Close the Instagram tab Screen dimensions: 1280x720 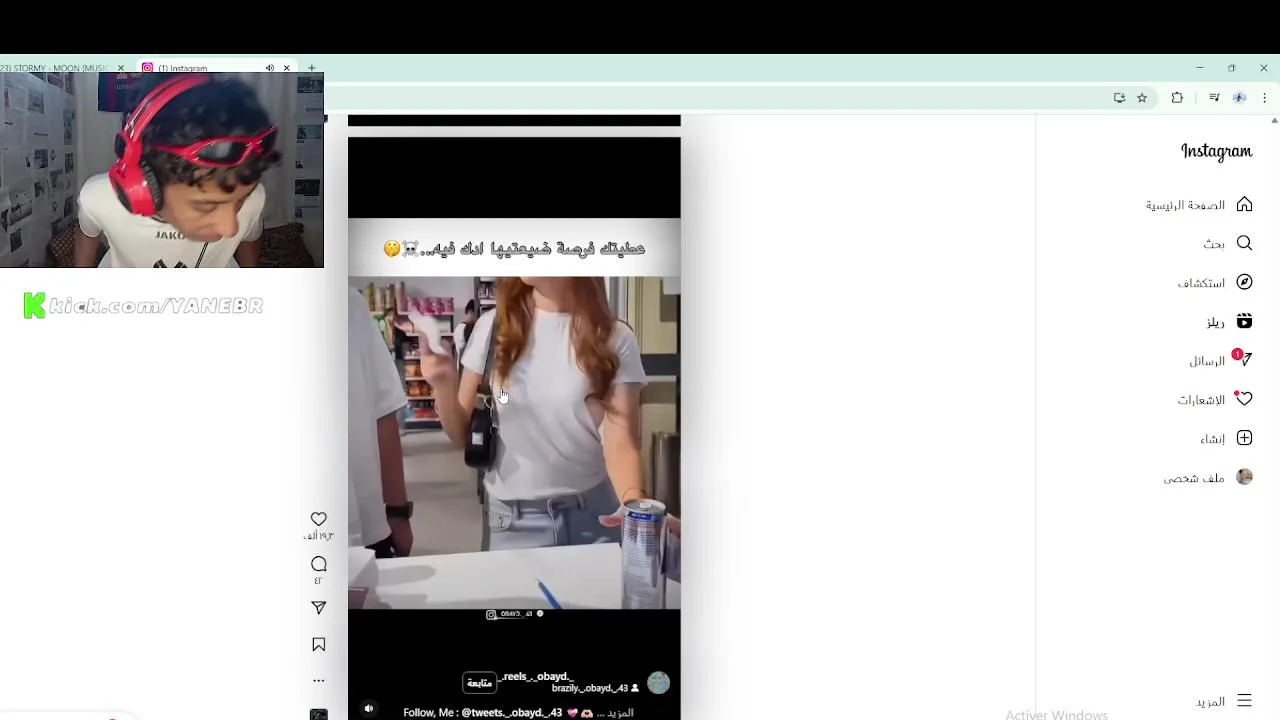point(286,68)
